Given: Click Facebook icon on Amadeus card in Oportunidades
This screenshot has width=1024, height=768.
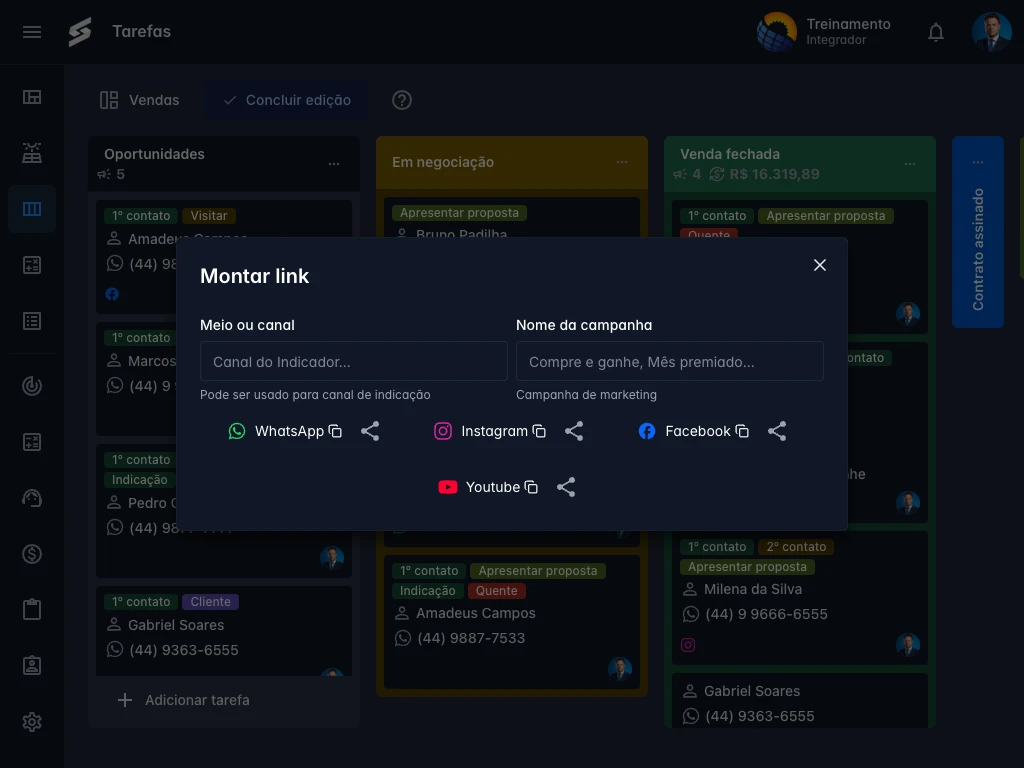Looking at the screenshot, I should [112, 295].
